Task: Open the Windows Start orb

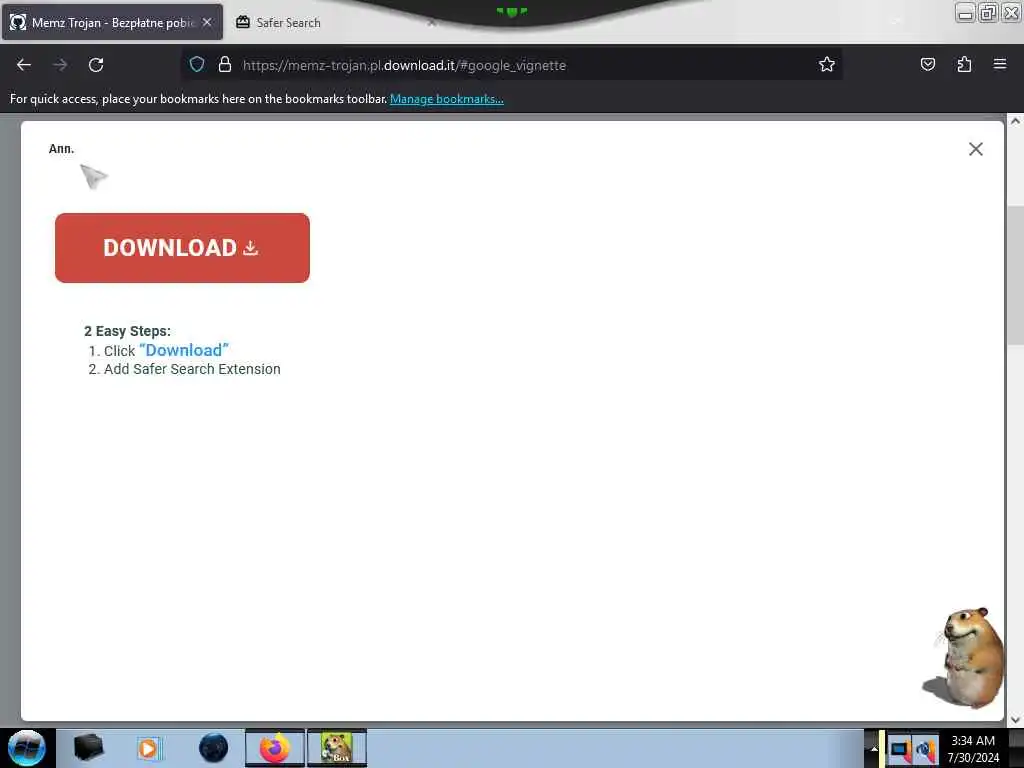Action: (x=27, y=748)
